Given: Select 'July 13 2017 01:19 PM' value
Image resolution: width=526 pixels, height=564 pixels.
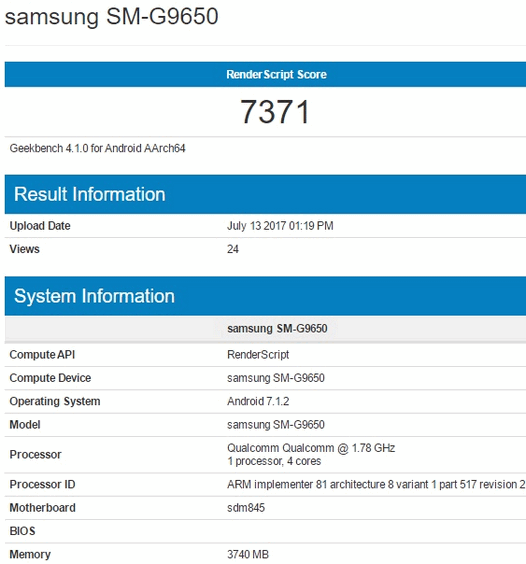Looking at the screenshot, I should 280,226.
